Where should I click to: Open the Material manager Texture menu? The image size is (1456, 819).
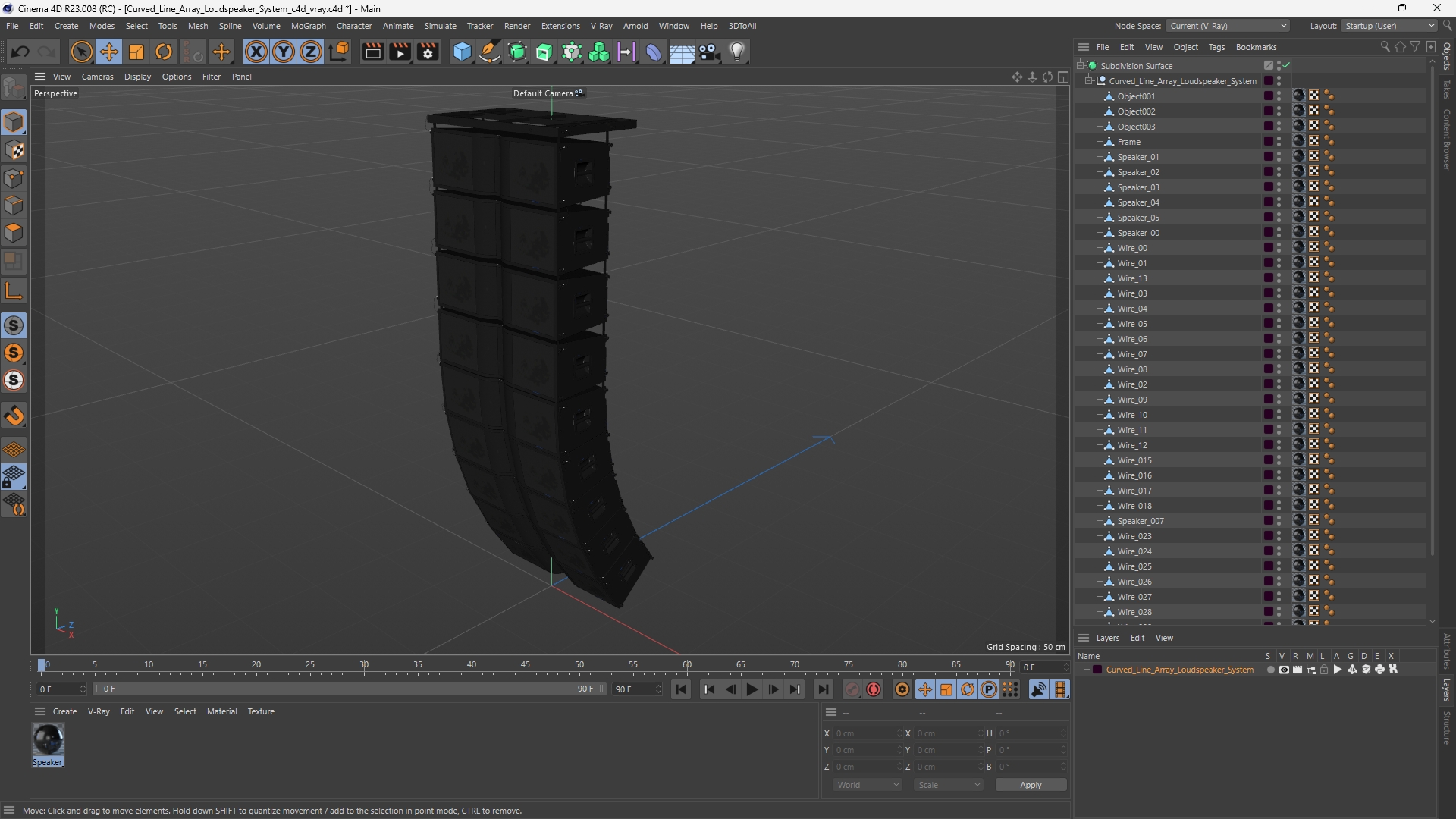(x=261, y=711)
